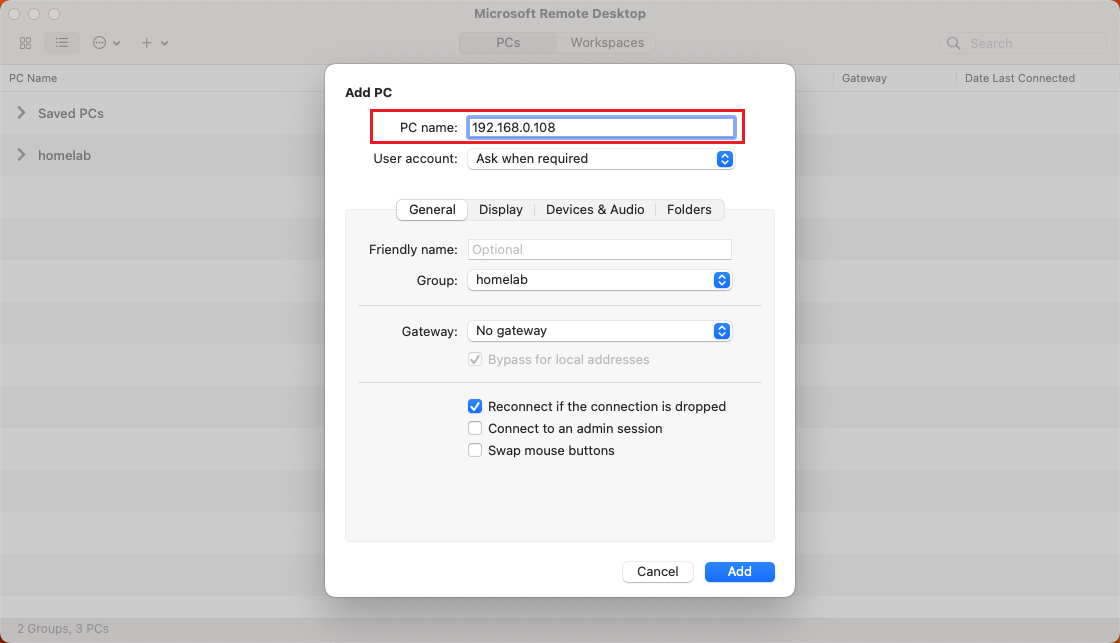This screenshot has width=1120, height=643.
Task: Open the Gateway dropdown showing No gateway
Action: tap(599, 331)
